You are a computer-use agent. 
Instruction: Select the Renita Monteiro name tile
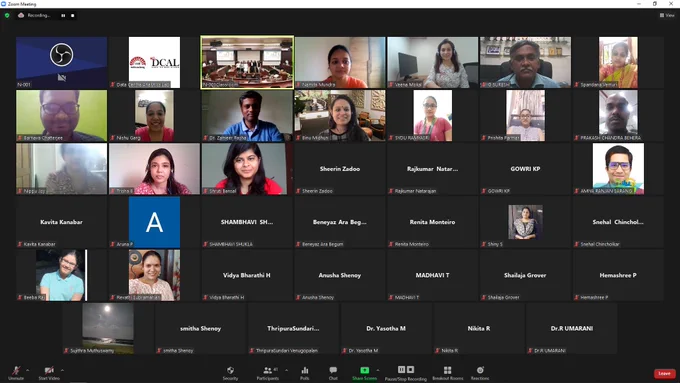pos(433,222)
